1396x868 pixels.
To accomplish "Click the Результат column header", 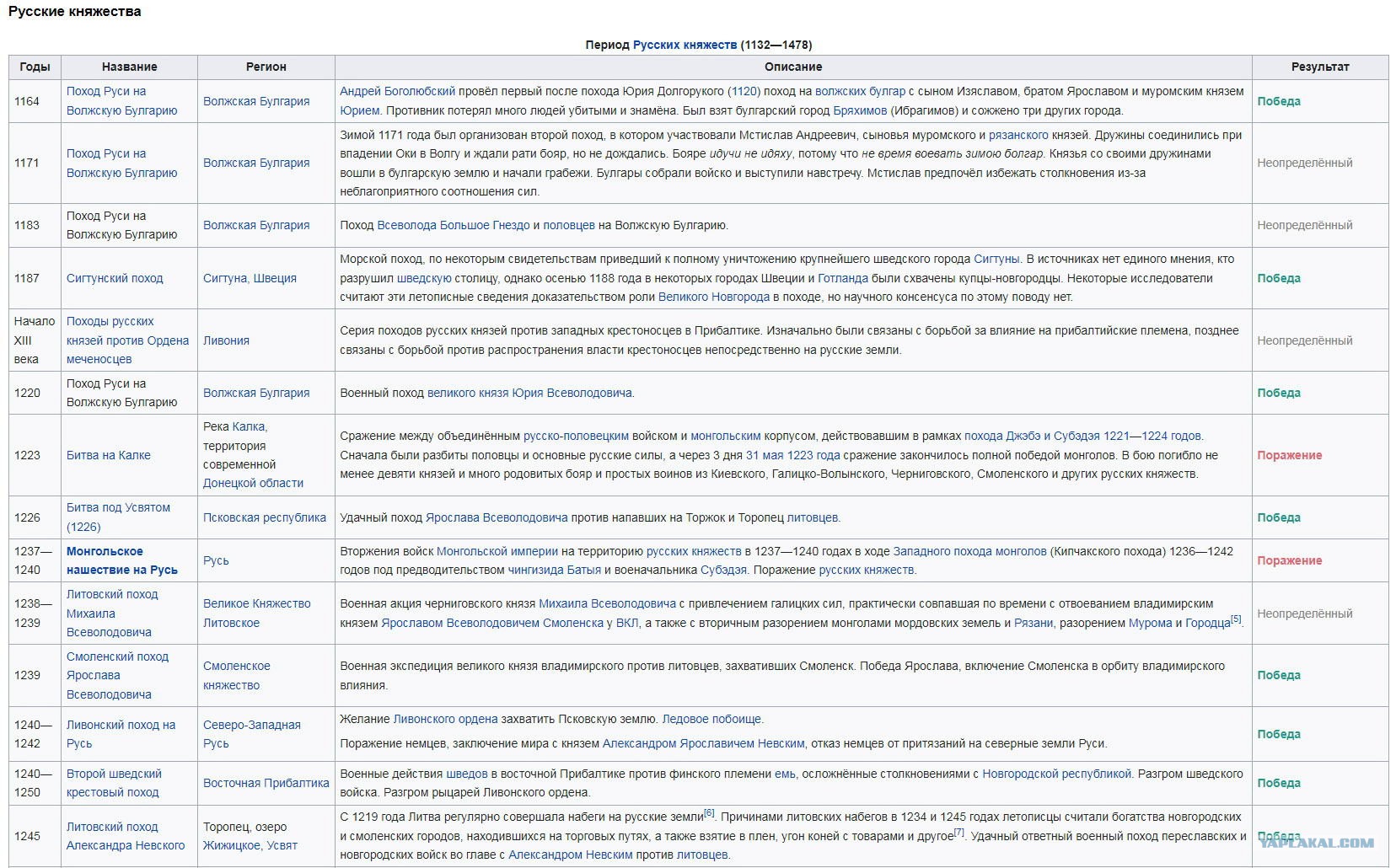I will coord(1320,67).
